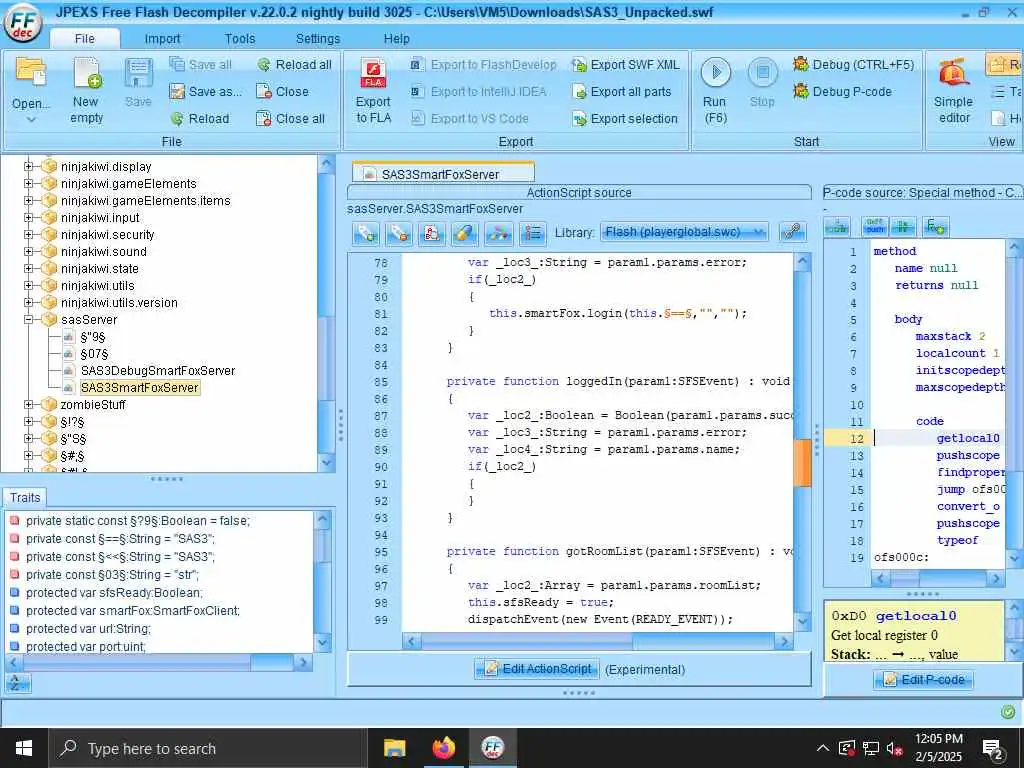Click the Run (F6) play icon
This screenshot has width=1024, height=768.
click(x=716, y=72)
